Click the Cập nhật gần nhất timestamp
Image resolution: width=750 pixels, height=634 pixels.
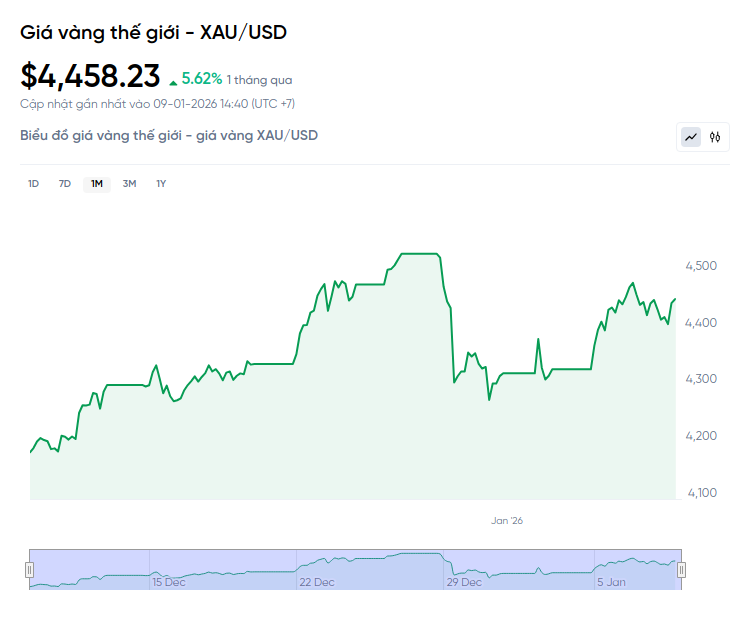pyautogui.click(x=157, y=104)
